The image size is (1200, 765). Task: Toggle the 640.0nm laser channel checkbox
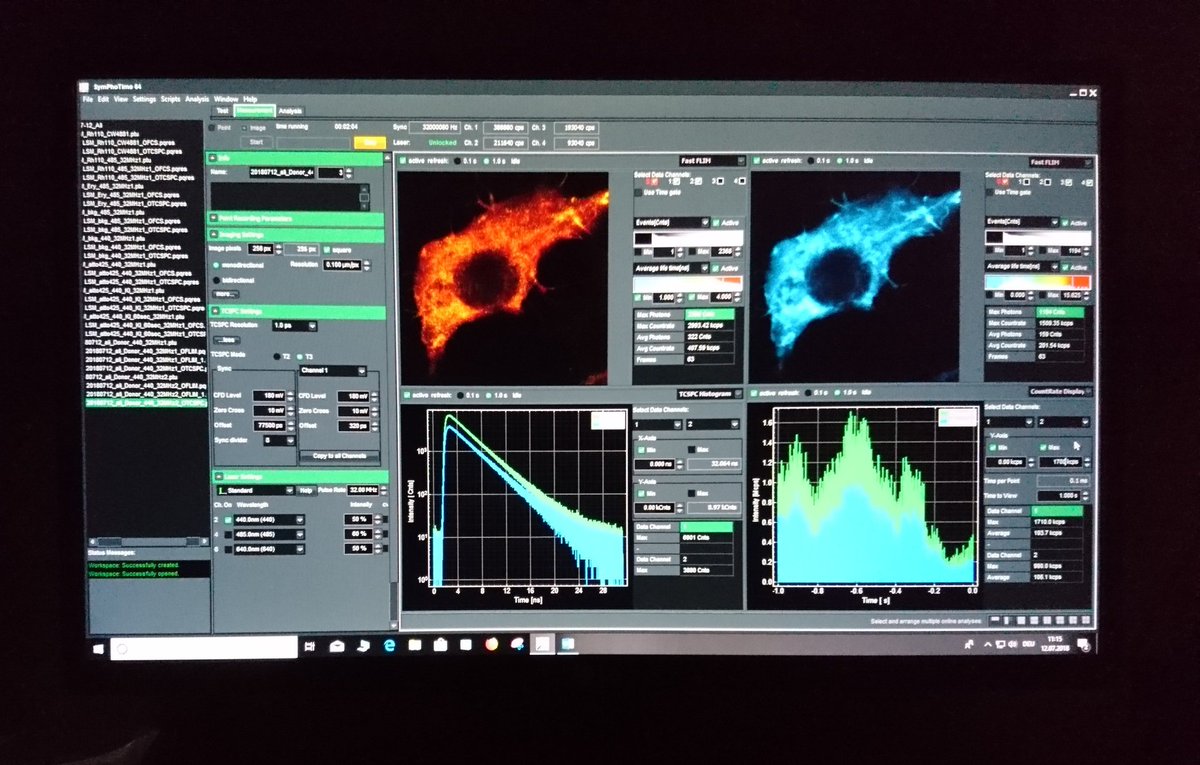pos(228,549)
